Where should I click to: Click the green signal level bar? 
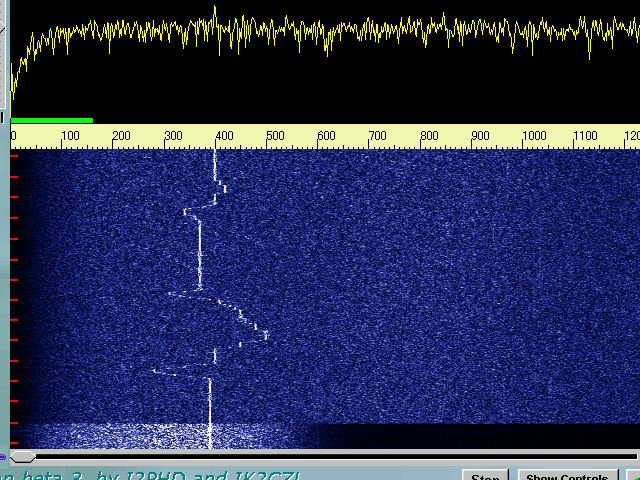52,120
